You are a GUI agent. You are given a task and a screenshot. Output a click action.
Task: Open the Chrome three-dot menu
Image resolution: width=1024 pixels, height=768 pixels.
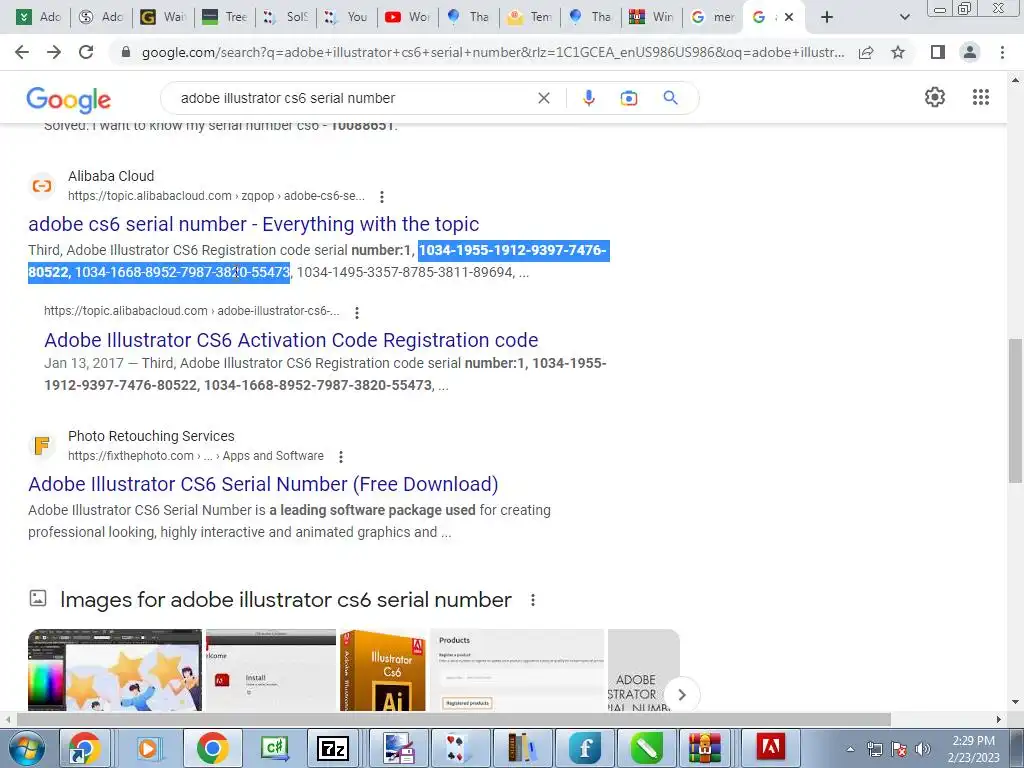[1002, 52]
